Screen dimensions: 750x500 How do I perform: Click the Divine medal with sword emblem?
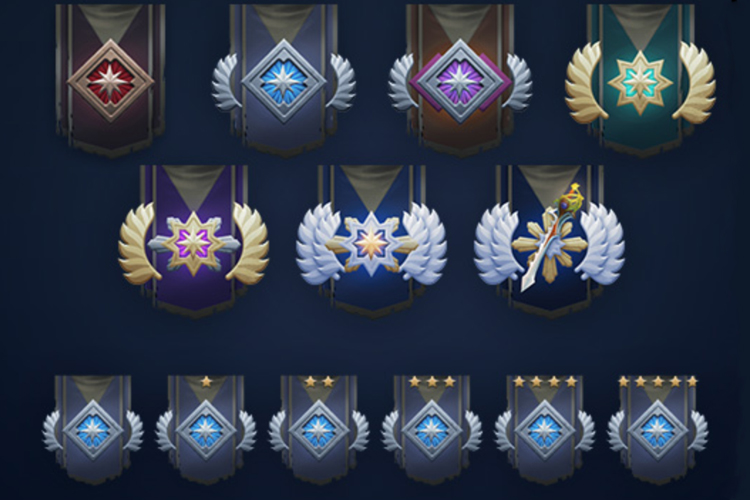pyautogui.click(x=549, y=239)
